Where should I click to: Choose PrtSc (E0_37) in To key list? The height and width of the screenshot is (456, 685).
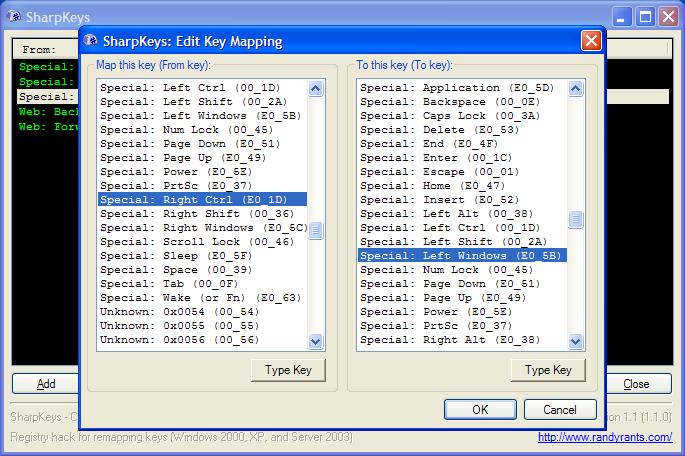pyautogui.click(x=463, y=325)
